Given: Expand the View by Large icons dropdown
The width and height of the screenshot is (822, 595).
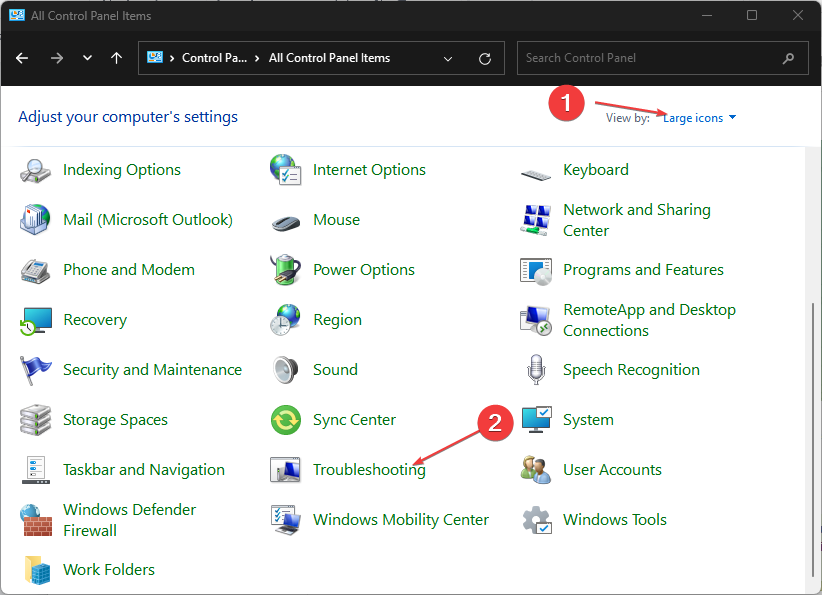Looking at the screenshot, I should 699,118.
